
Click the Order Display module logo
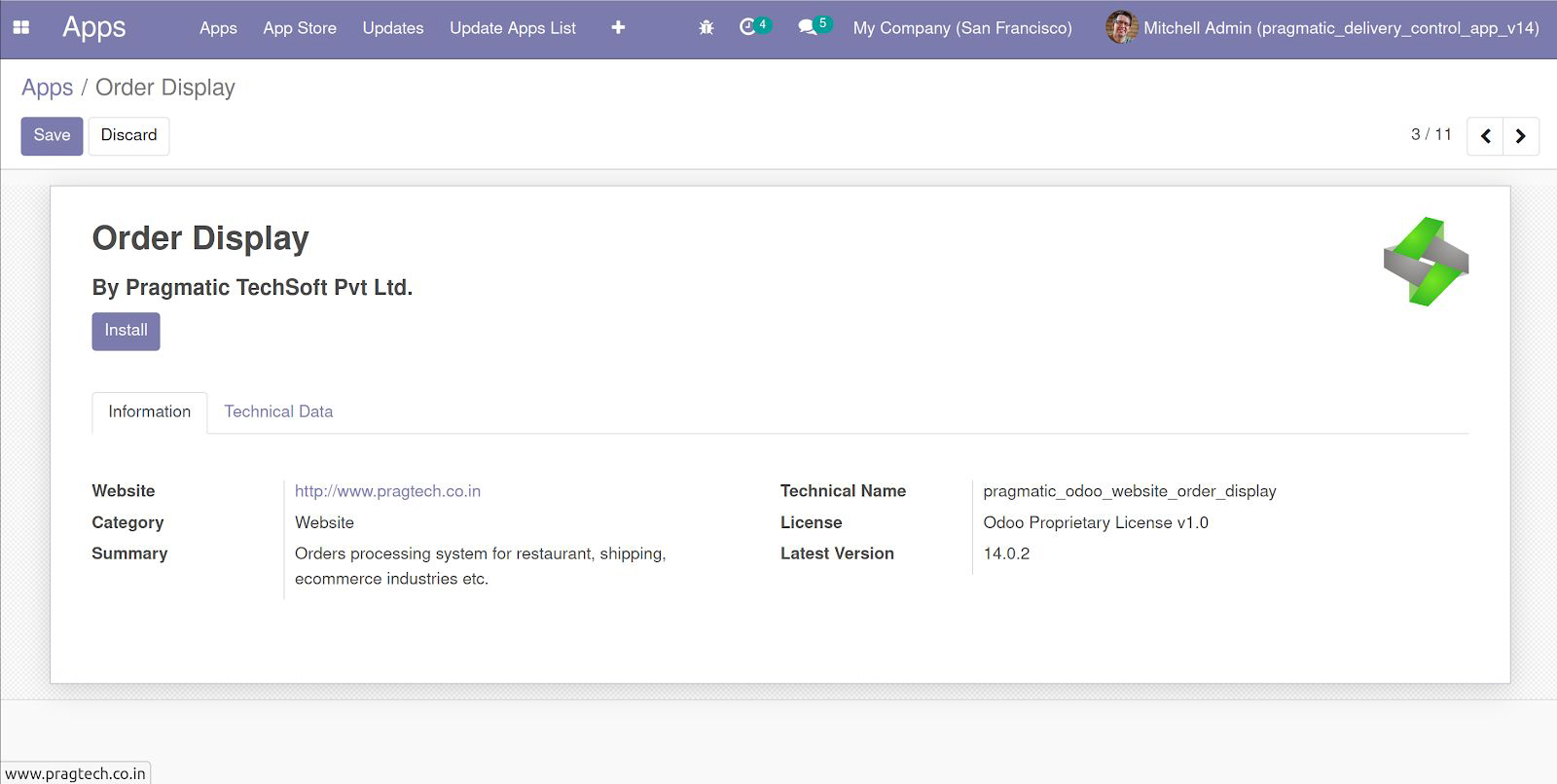click(x=1426, y=262)
